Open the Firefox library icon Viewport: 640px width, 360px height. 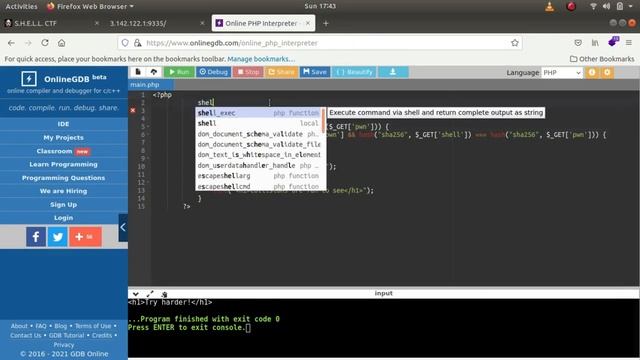595,43
